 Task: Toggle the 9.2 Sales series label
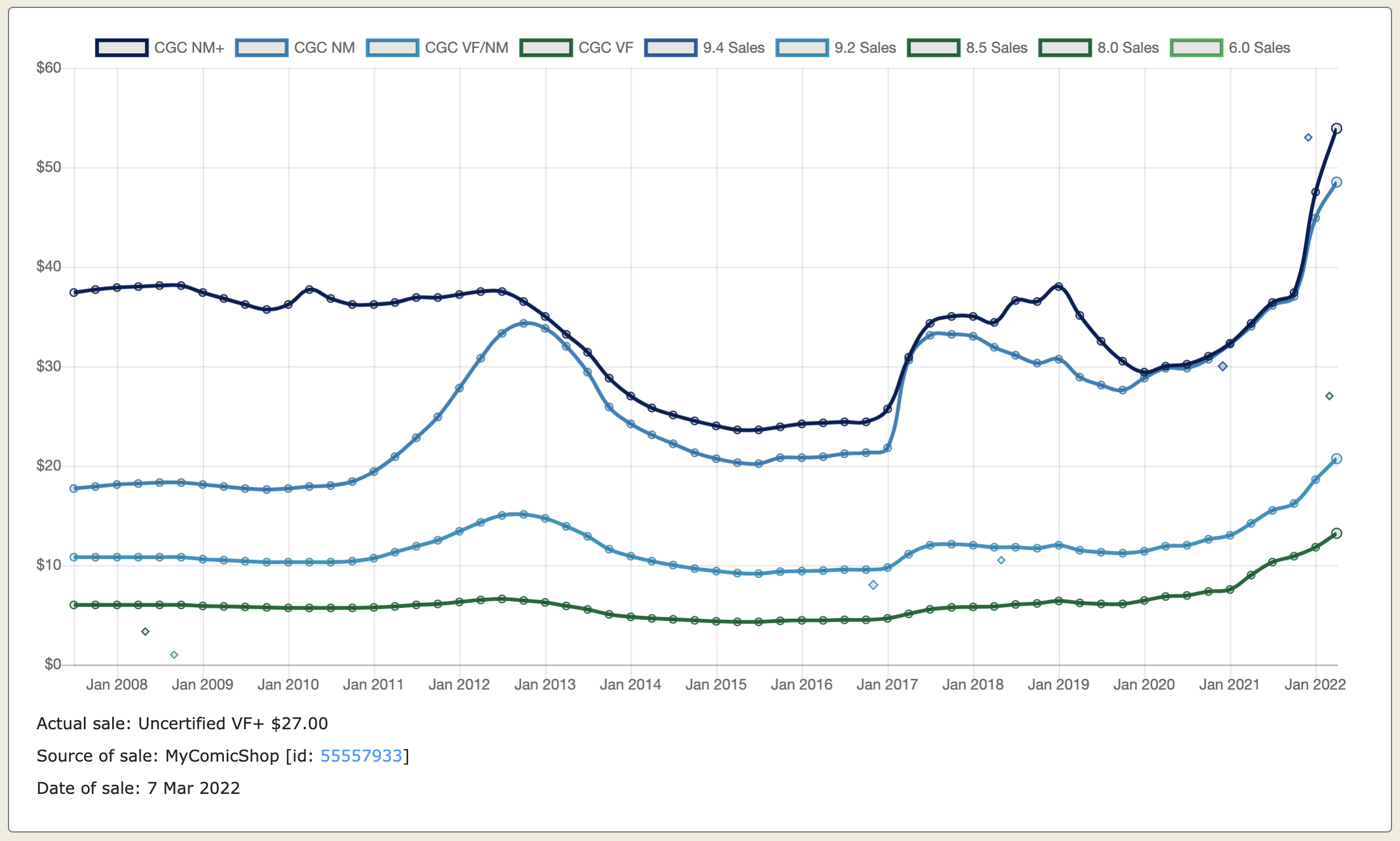[866, 48]
